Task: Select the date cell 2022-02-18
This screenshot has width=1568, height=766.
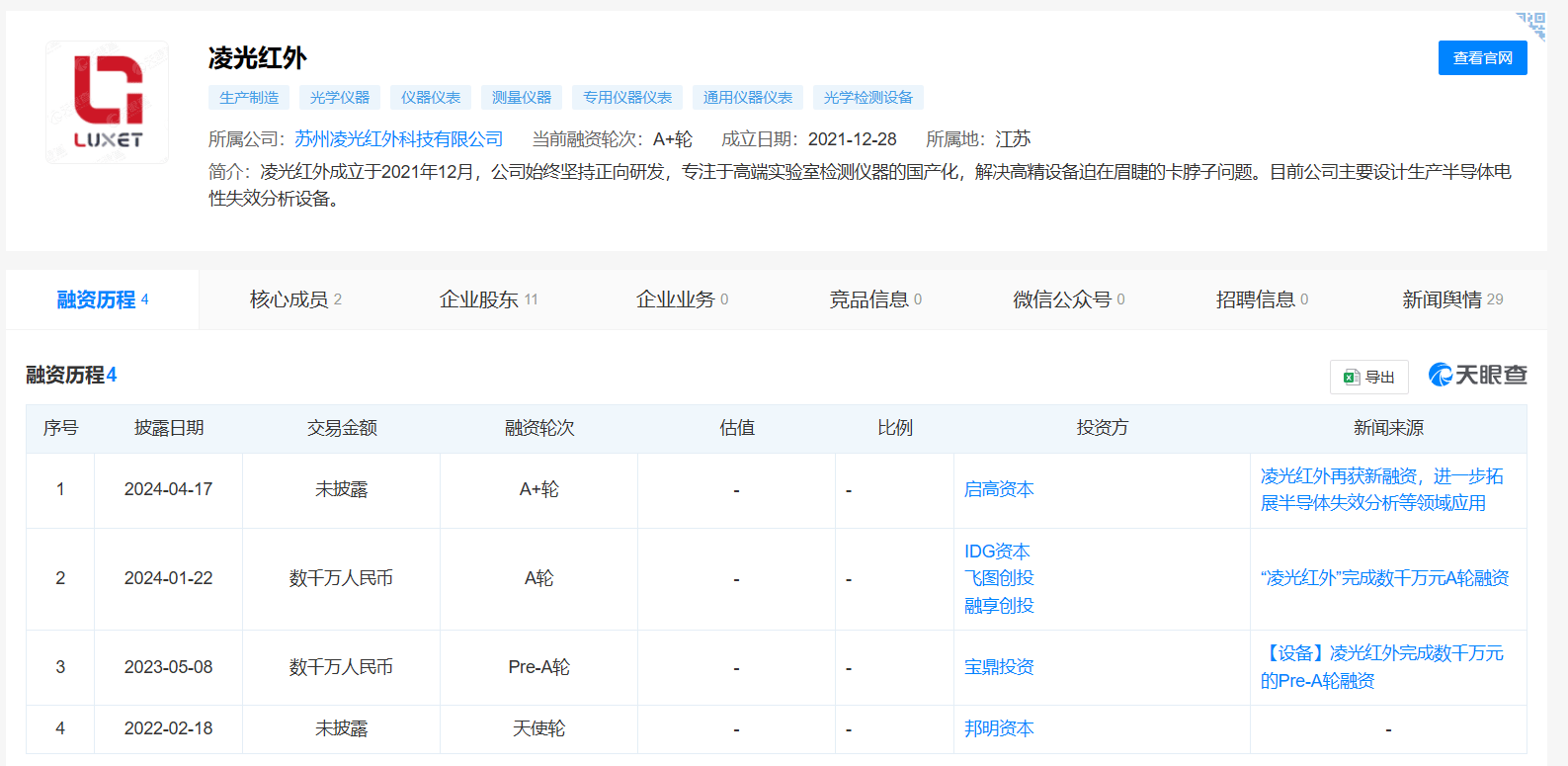Action: click(x=169, y=728)
